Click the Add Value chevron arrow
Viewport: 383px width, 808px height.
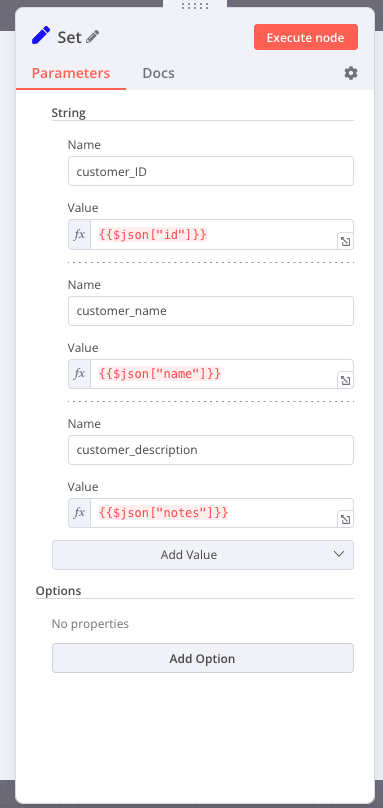[339, 554]
